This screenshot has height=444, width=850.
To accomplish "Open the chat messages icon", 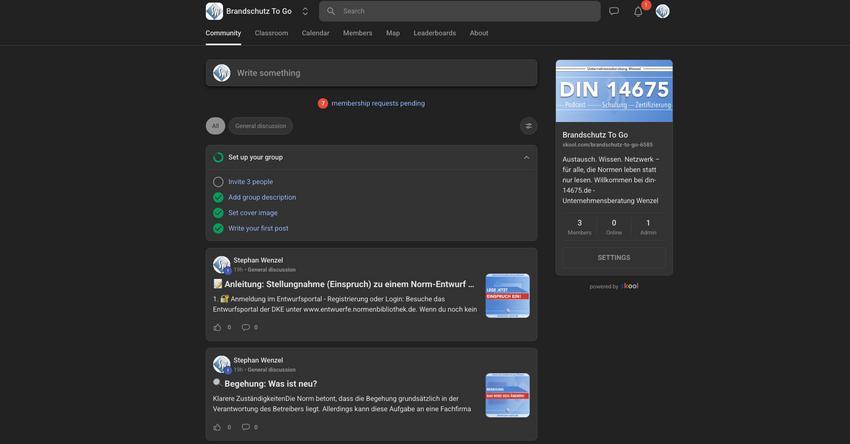I will coord(614,11).
